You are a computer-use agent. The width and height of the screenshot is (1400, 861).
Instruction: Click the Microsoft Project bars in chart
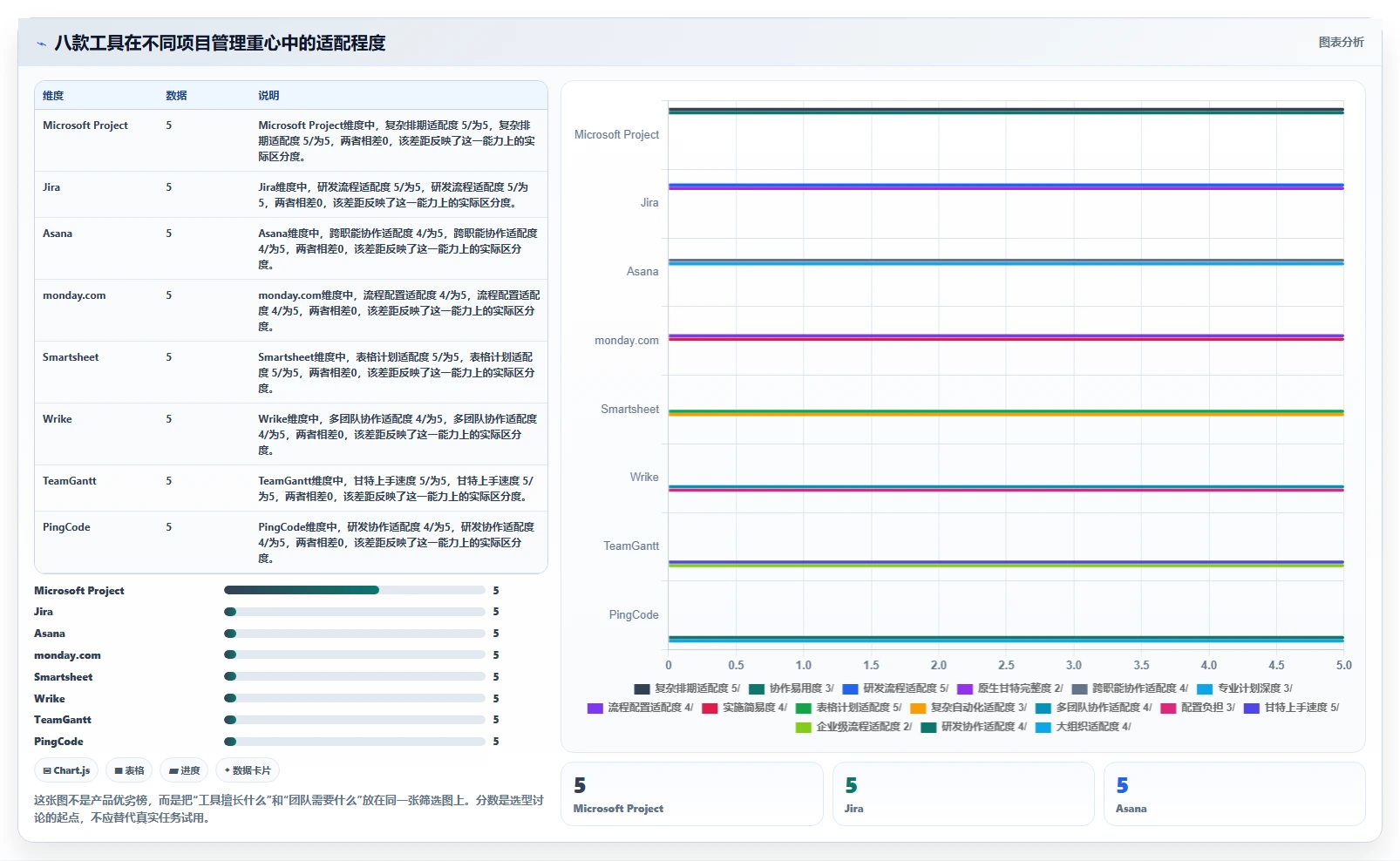pyautogui.click(x=1006, y=112)
